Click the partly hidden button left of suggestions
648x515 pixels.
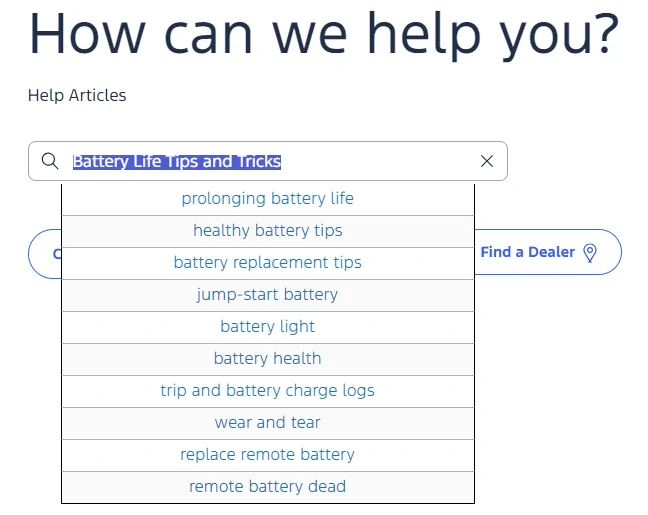[x=45, y=253]
